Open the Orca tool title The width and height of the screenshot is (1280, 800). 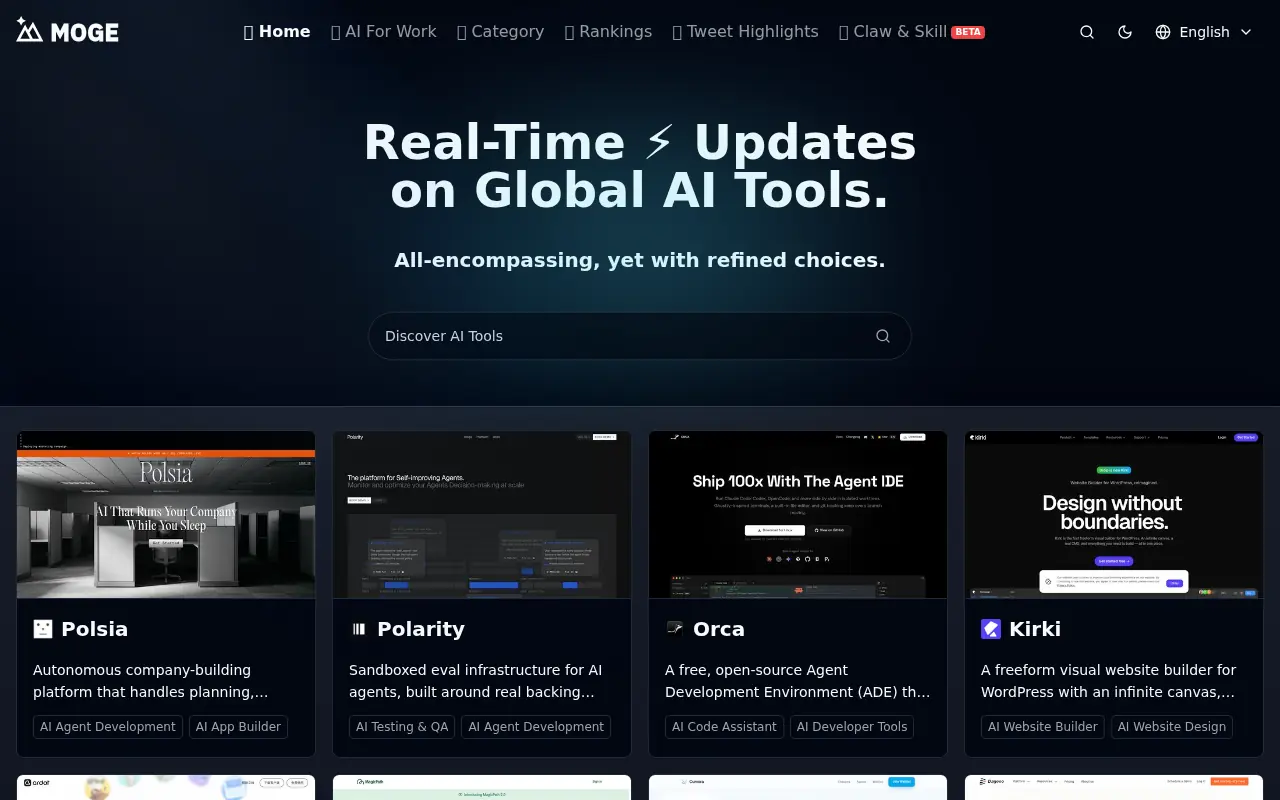coord(719,629)
